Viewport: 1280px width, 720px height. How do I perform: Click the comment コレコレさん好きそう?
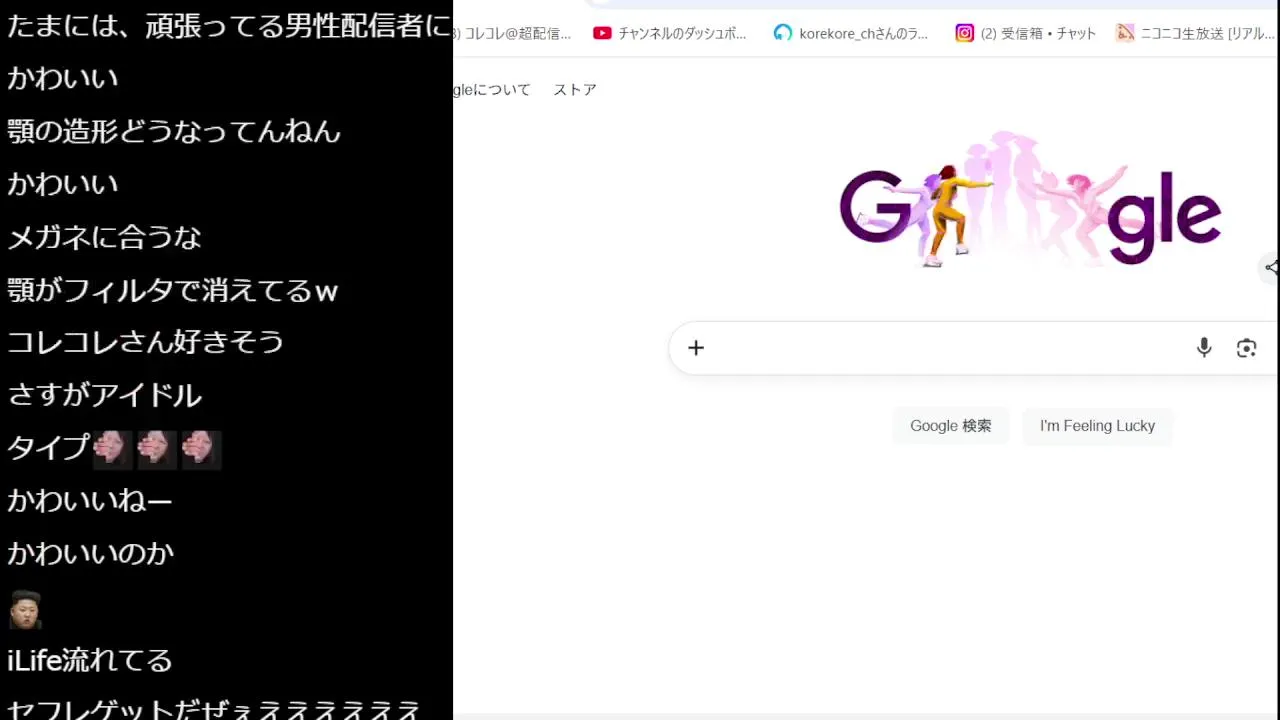click(x=146, y=342)
